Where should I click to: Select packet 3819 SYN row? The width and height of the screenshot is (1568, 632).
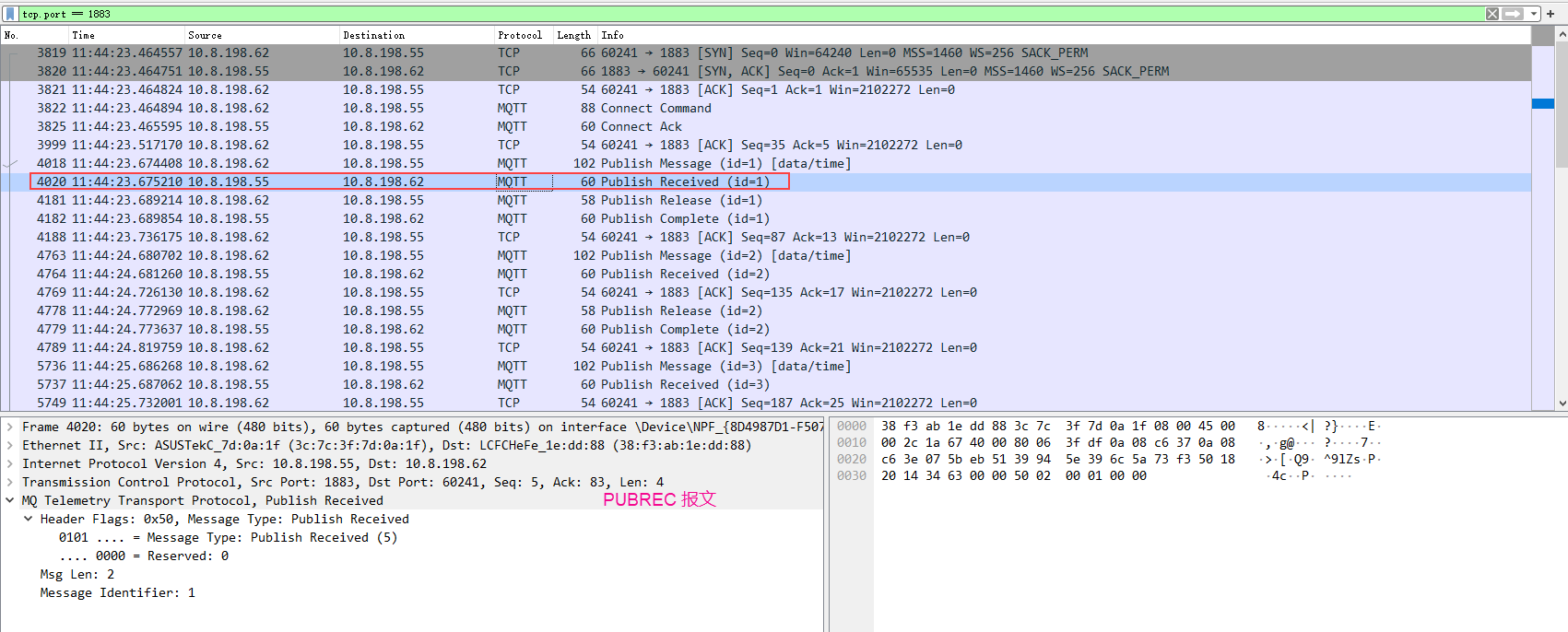click(x=765, y=53)
